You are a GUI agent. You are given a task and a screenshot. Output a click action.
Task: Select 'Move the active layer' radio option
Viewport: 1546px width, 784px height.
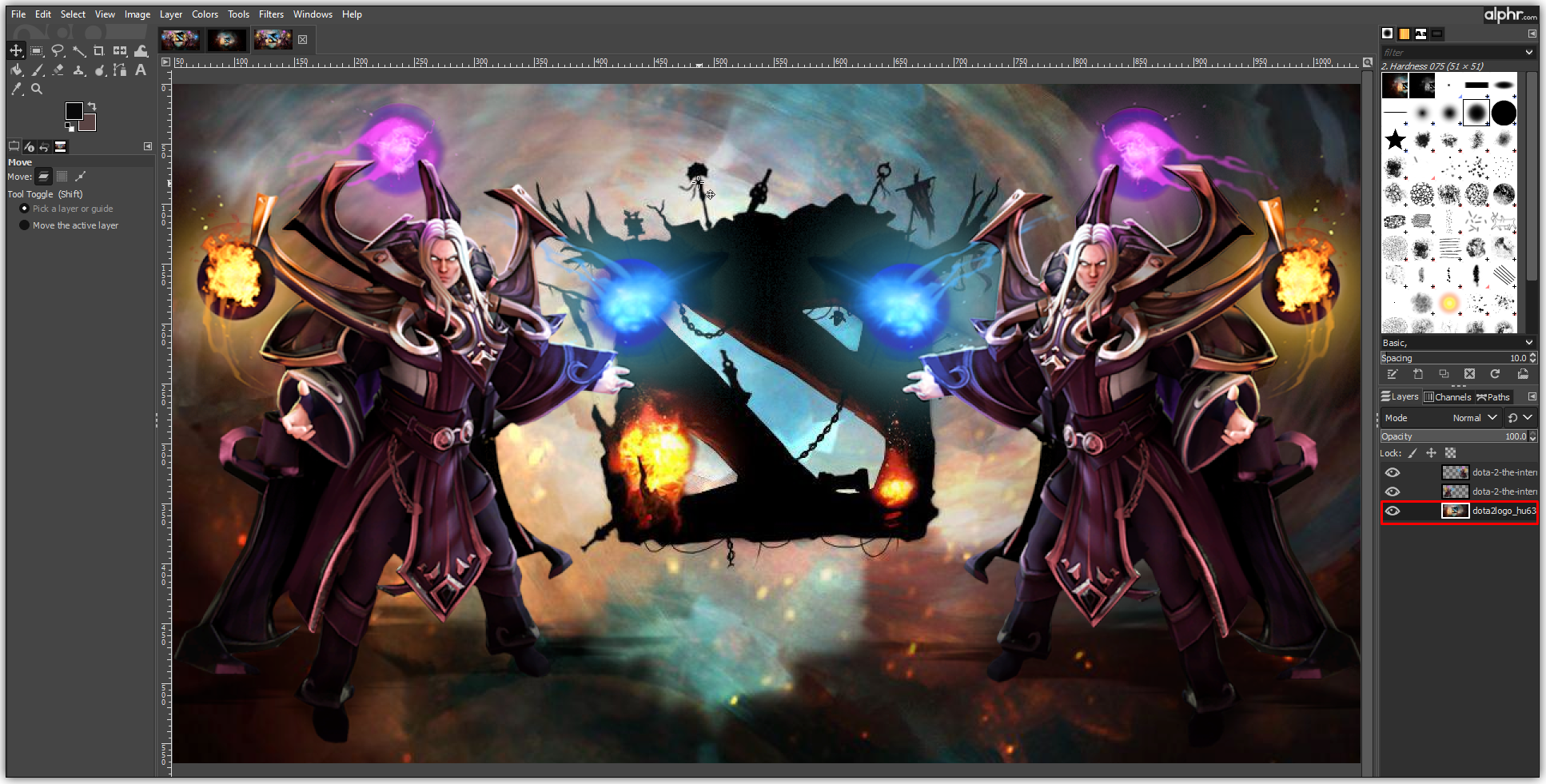25,225
